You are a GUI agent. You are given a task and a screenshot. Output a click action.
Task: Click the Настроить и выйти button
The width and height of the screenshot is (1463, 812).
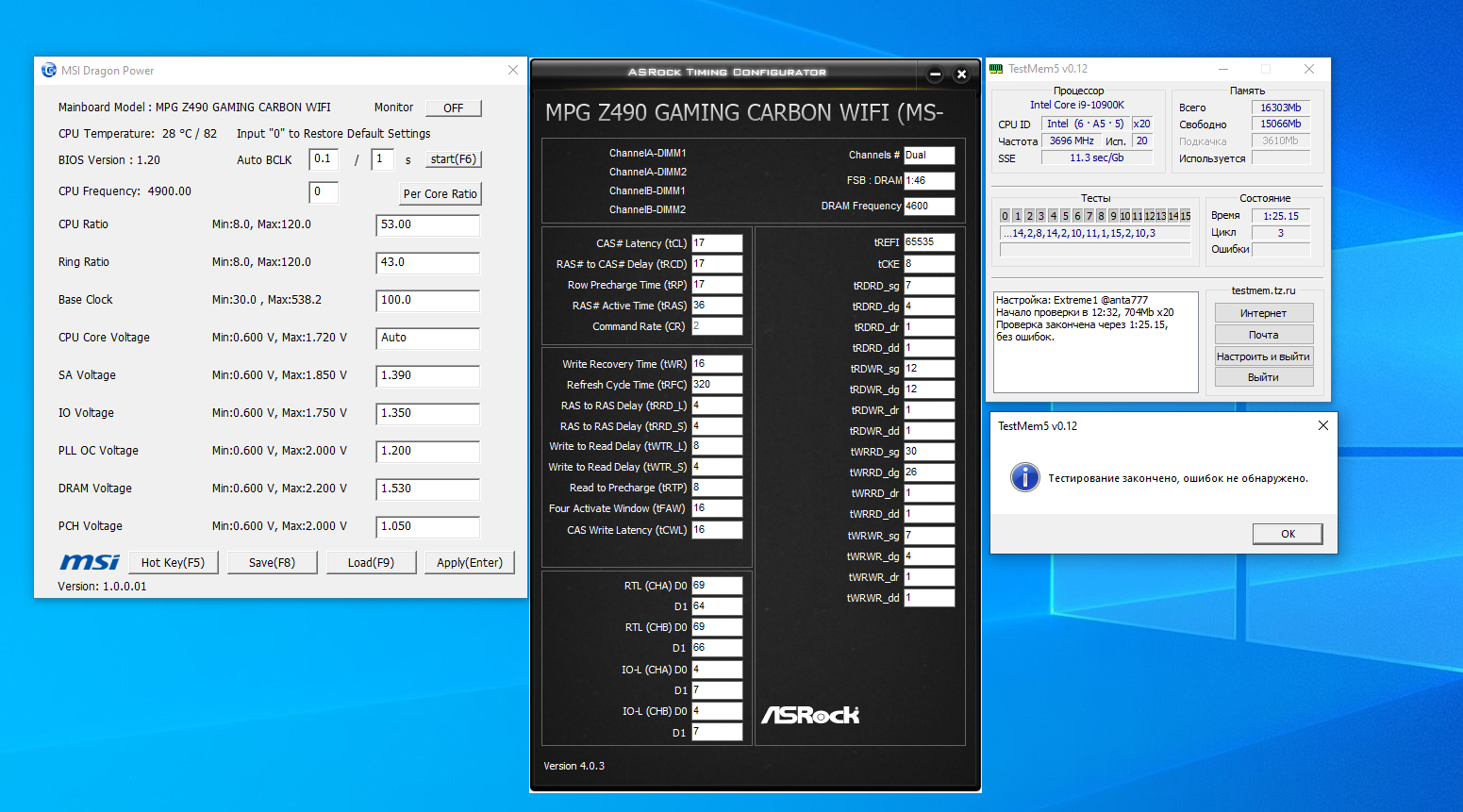pyautogui.click(x=1263, y=356)
